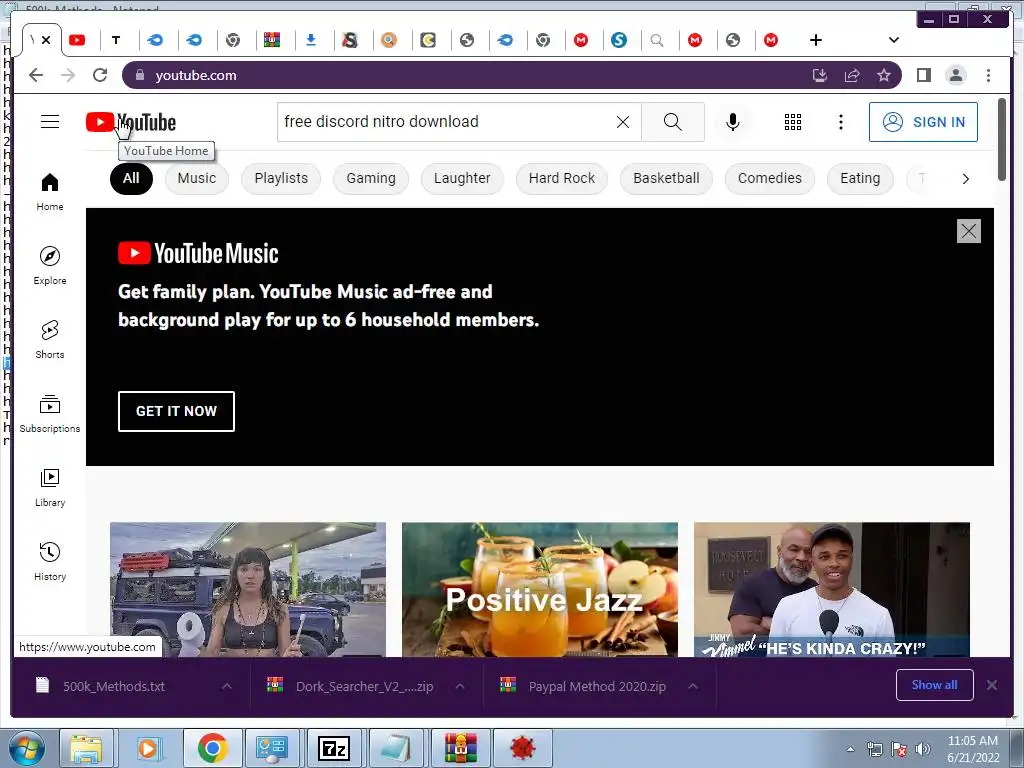Expand options for 500k_Methods.txt download

click(x=227, y=686)
